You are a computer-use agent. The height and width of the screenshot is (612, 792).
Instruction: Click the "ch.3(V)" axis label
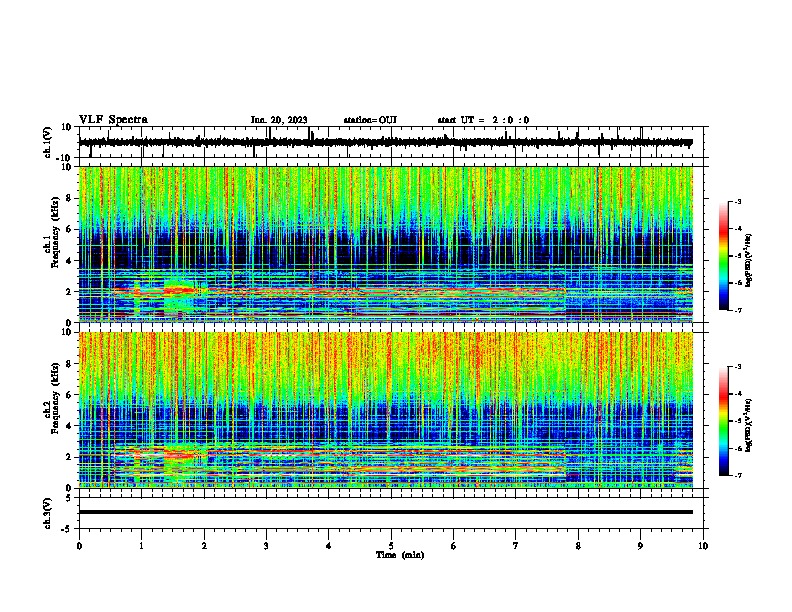[x=48, y=514]
